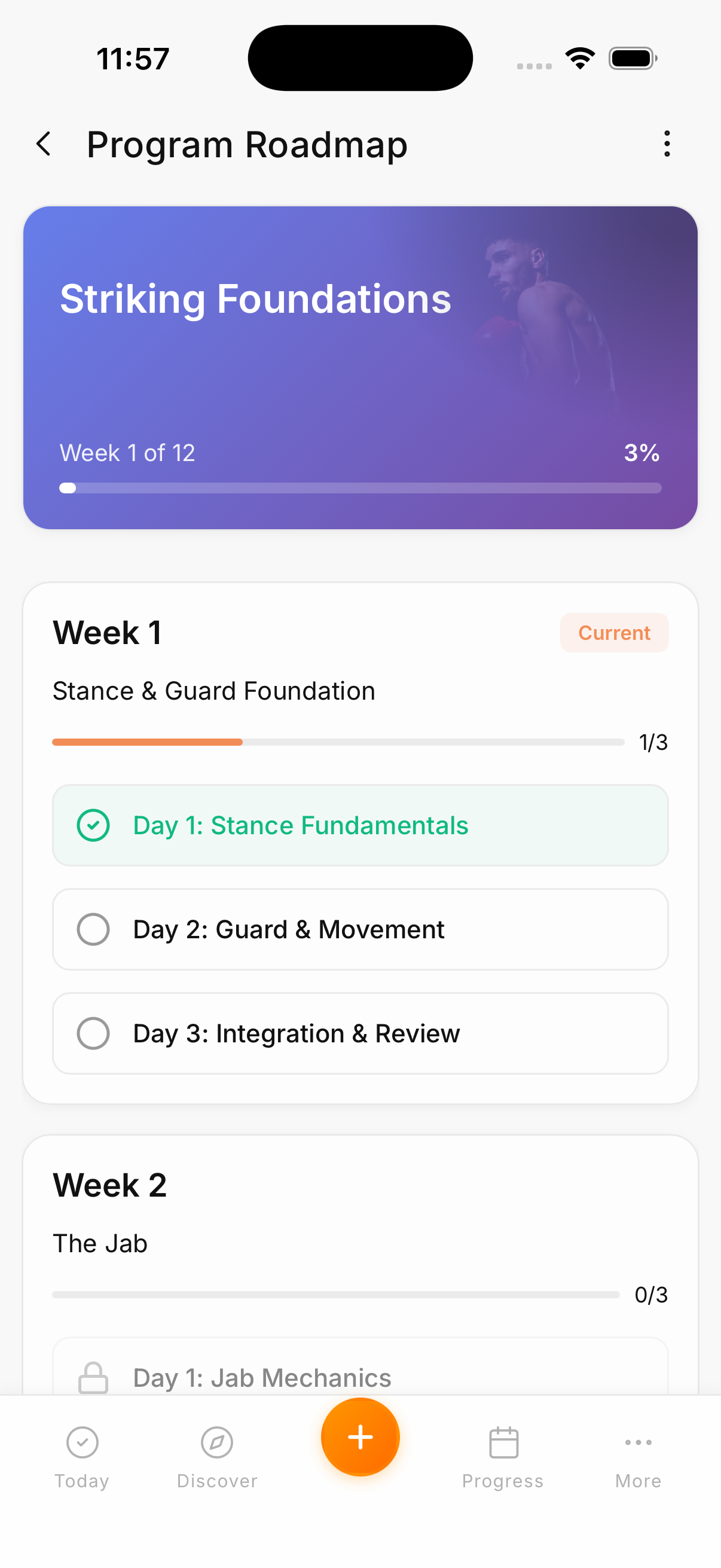Screen dimensions: 721x1568
Task: Expand the Week 1 card details
Action: pos(360,633)
